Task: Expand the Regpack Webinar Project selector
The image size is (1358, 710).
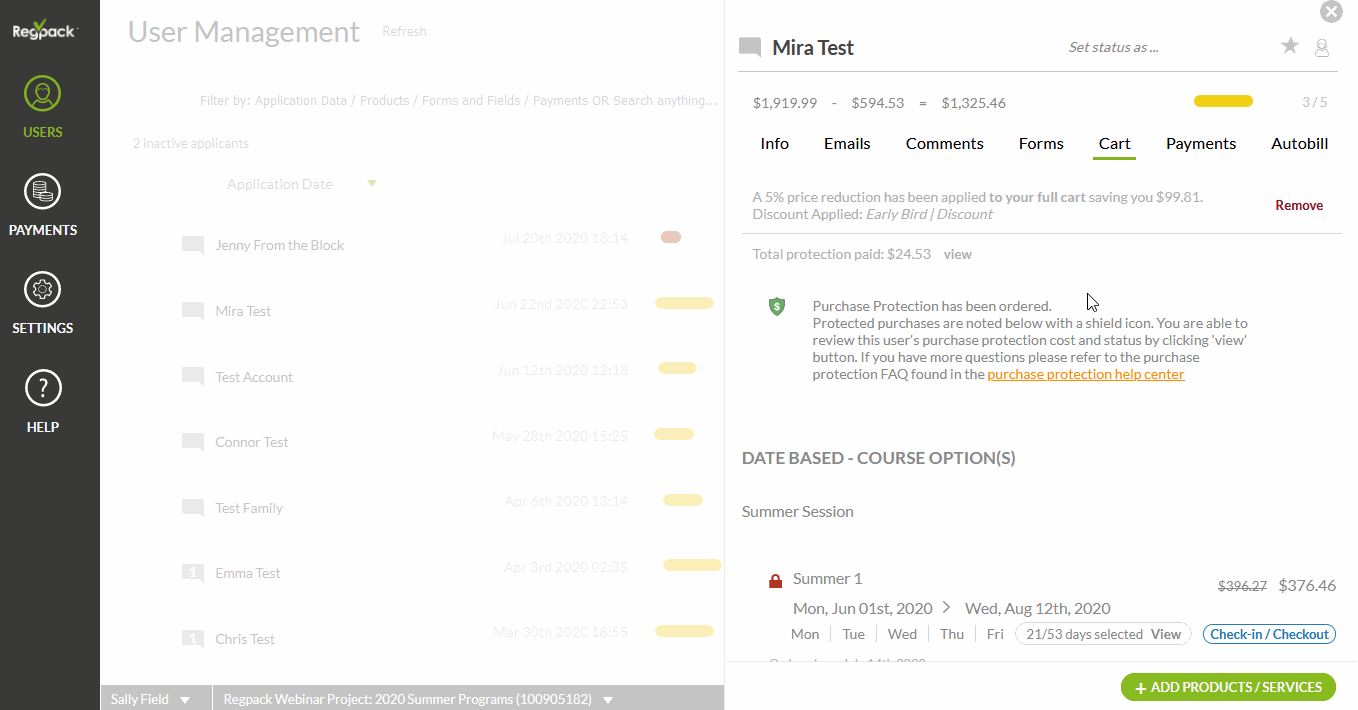Action: [x=418, y=699]
